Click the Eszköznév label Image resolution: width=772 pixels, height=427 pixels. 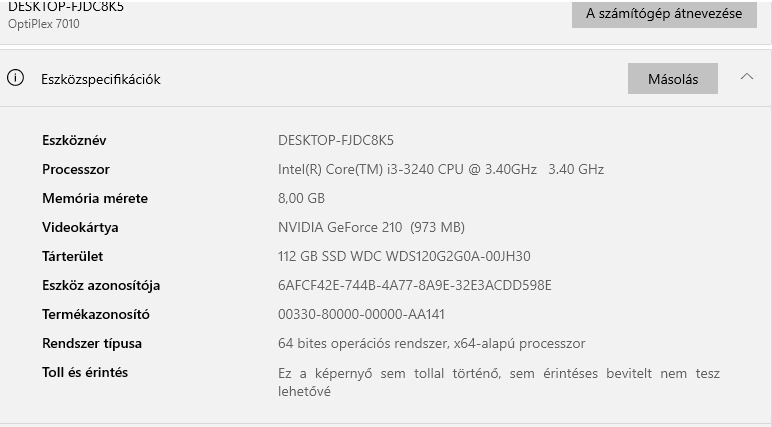point(74,140)
